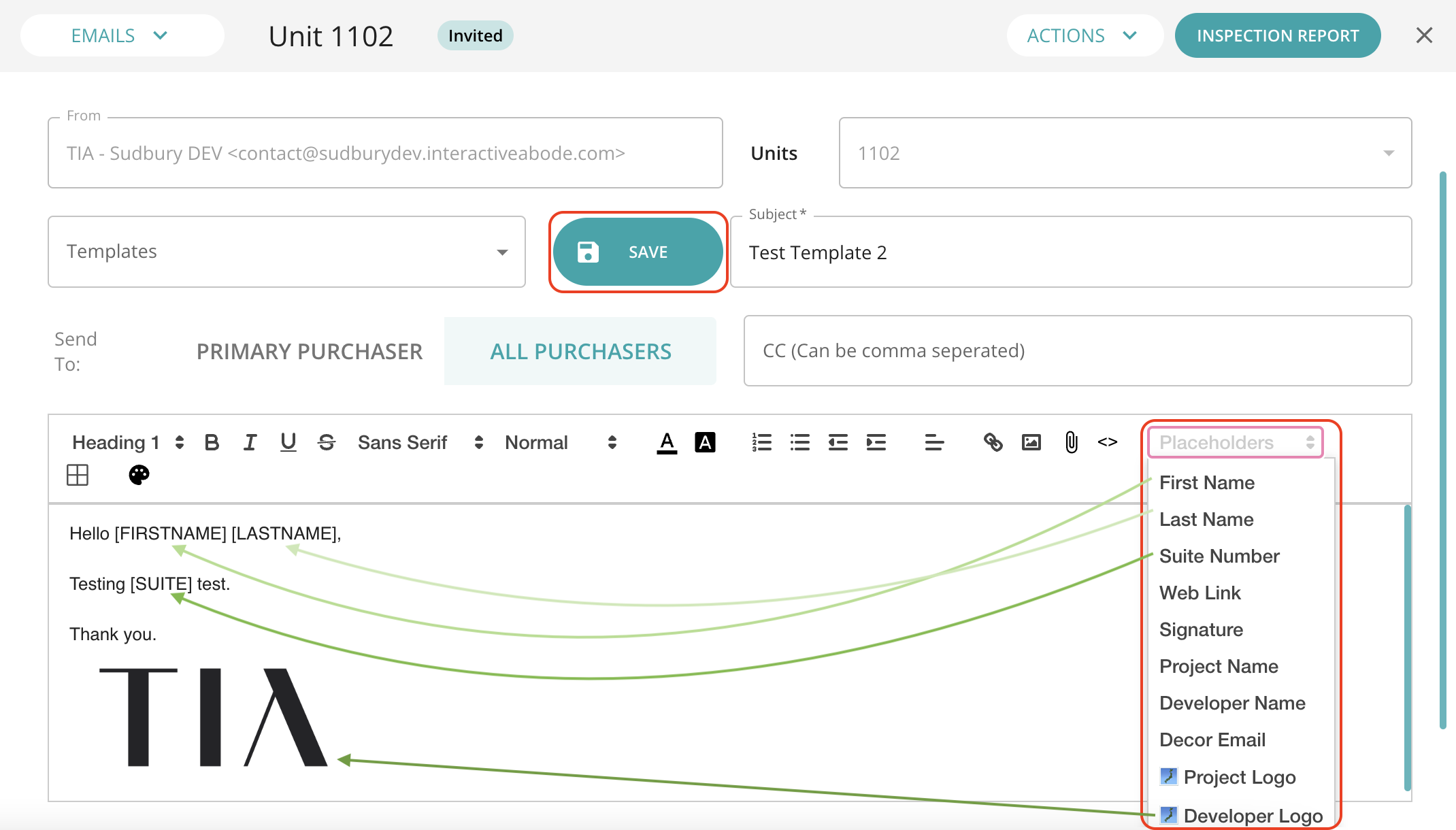
Task: Open text alignment options
Action: coord(934,443)
